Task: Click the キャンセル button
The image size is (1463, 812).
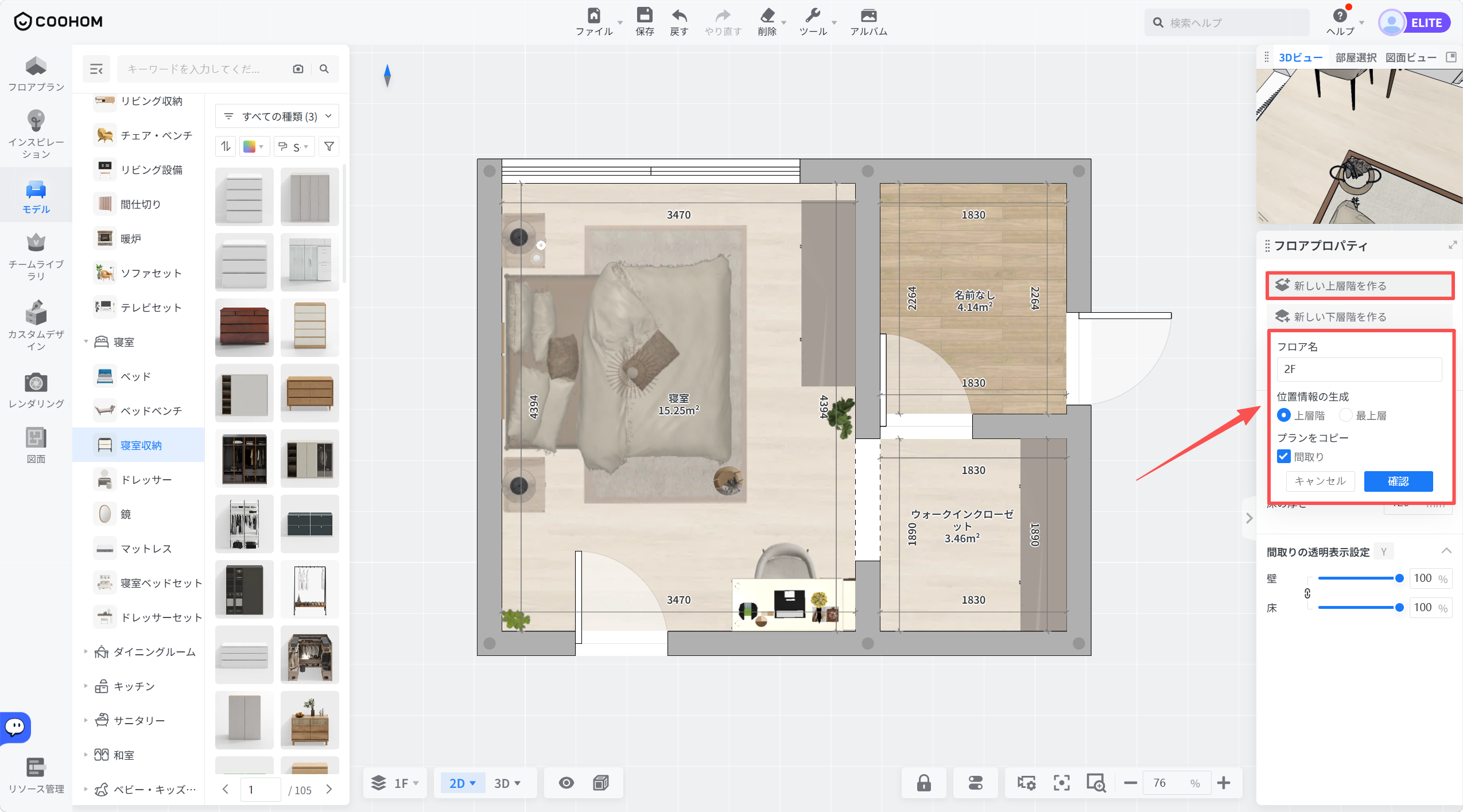Action: [1320, 481]
